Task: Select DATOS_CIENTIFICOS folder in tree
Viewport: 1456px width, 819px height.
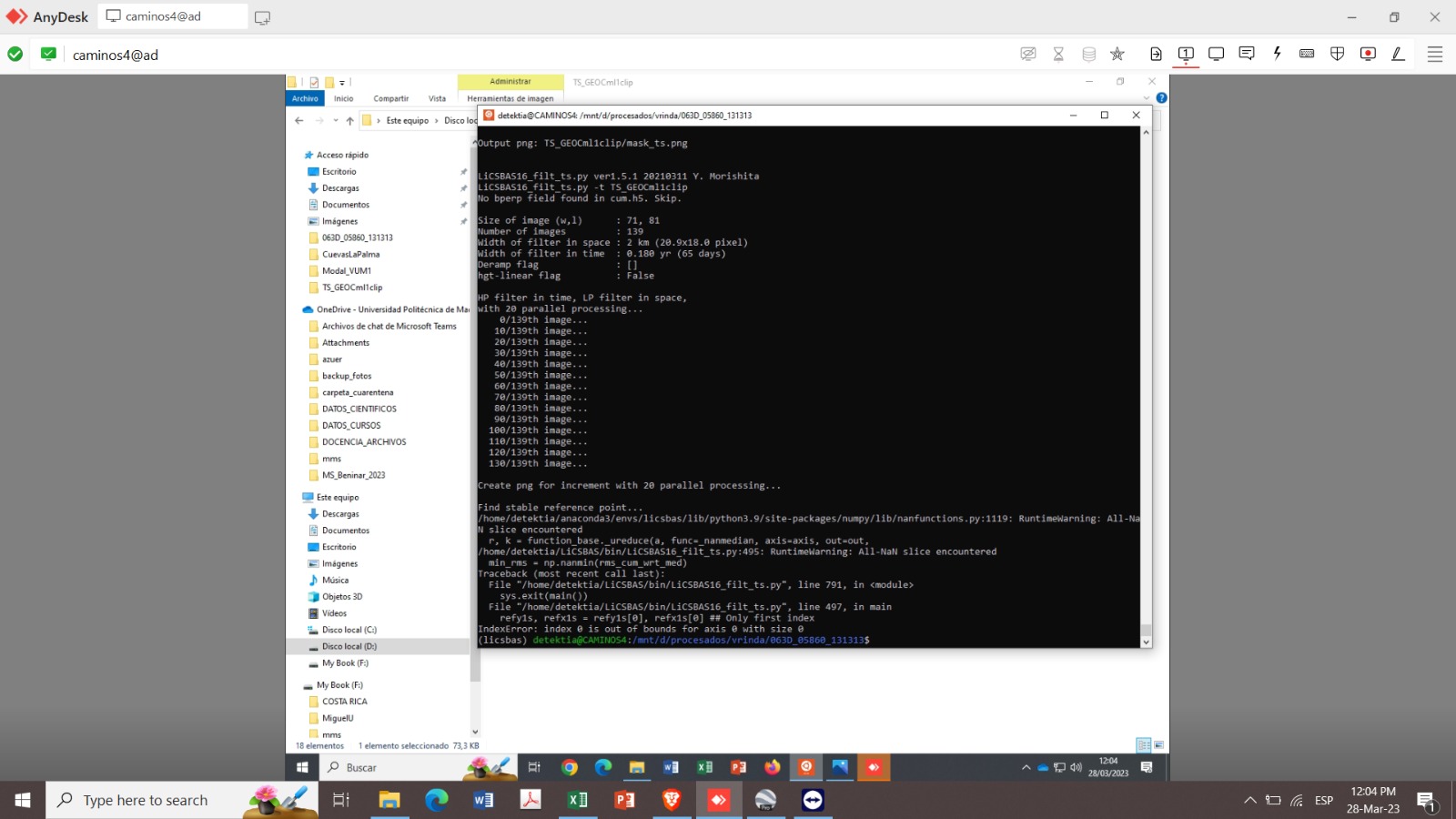Action: (x=359, y=409)
